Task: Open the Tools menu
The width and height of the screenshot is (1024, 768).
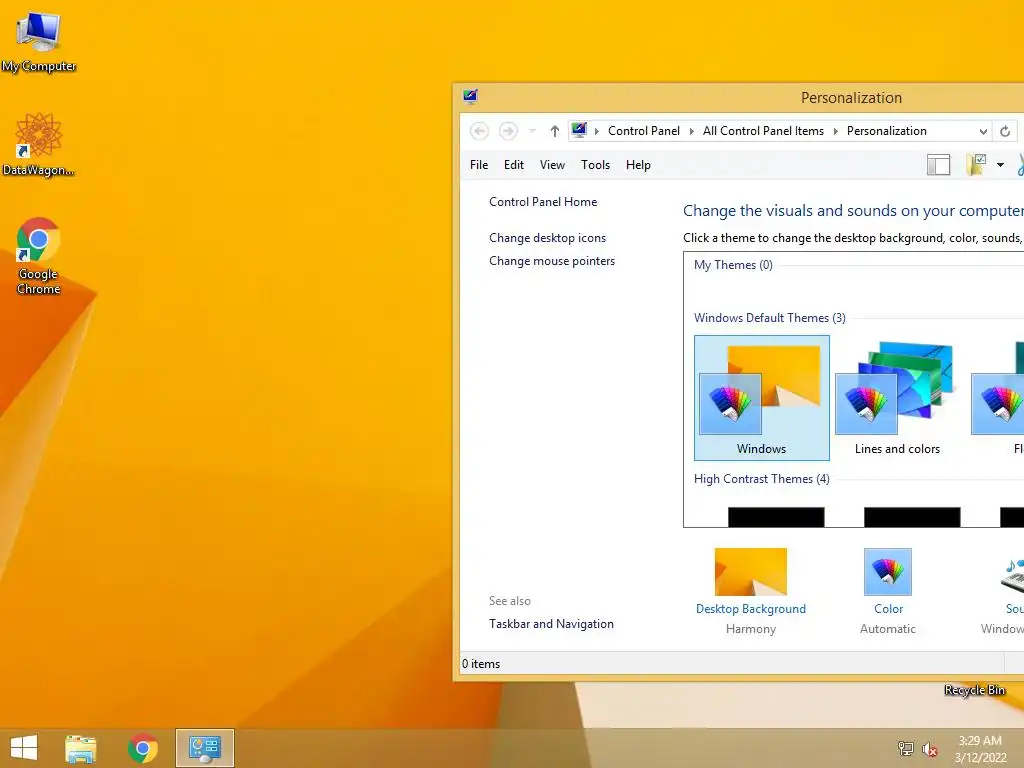Action: pos(596,165)
